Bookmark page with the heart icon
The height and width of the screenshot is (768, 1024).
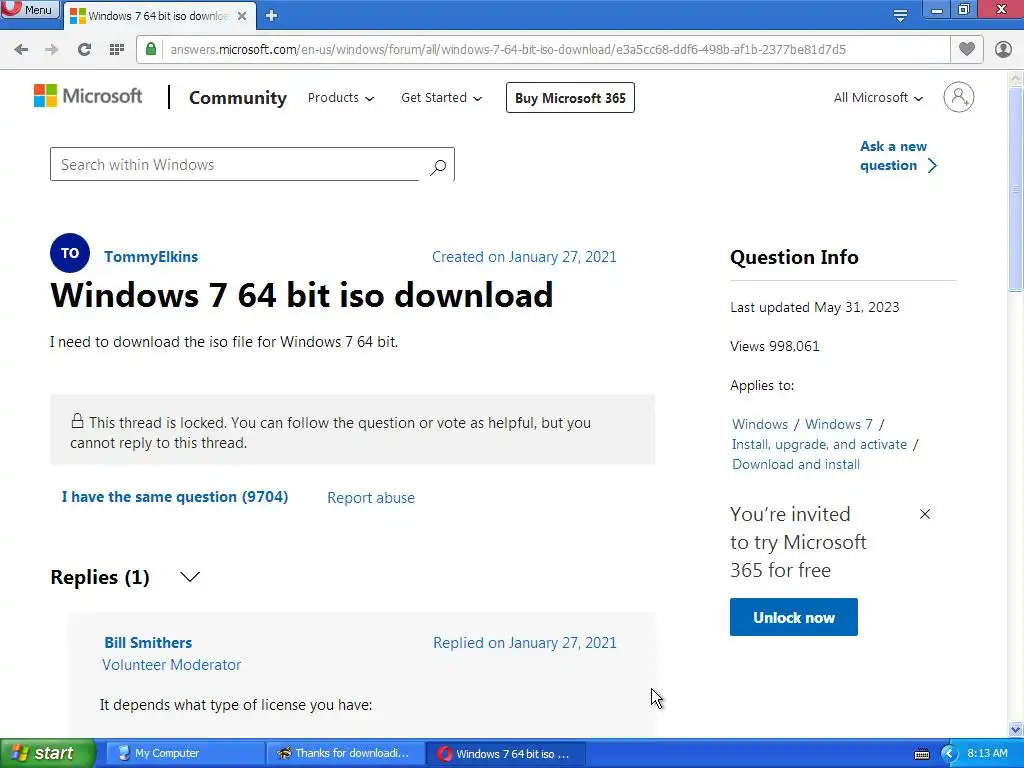967,49
